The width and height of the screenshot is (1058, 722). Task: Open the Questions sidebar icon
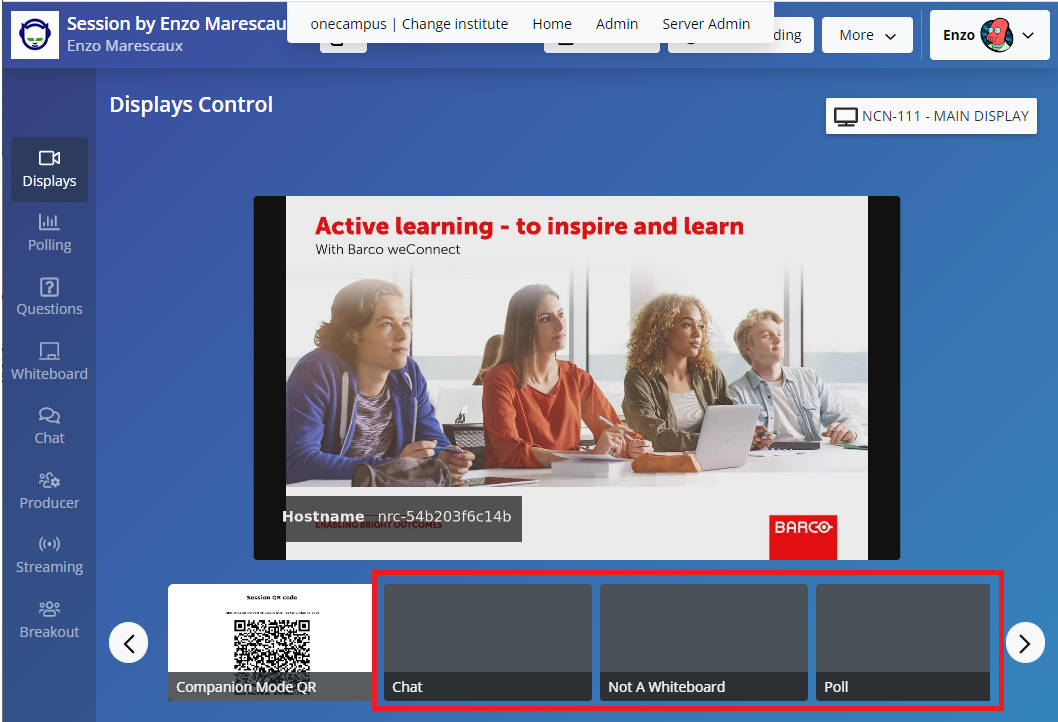tap(49, 297)
